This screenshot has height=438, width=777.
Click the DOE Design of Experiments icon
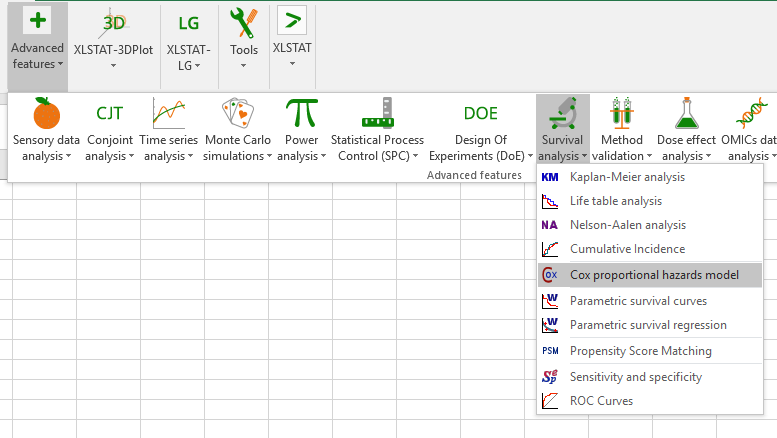click(480, 113)
